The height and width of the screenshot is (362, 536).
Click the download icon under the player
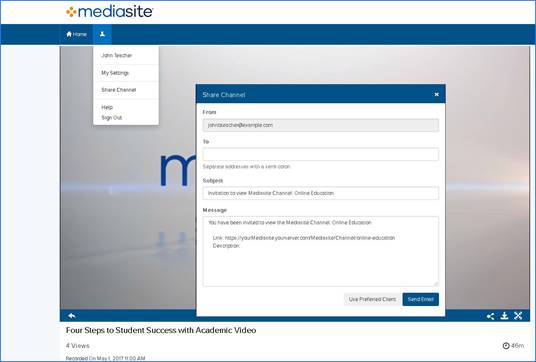[504, 316]
